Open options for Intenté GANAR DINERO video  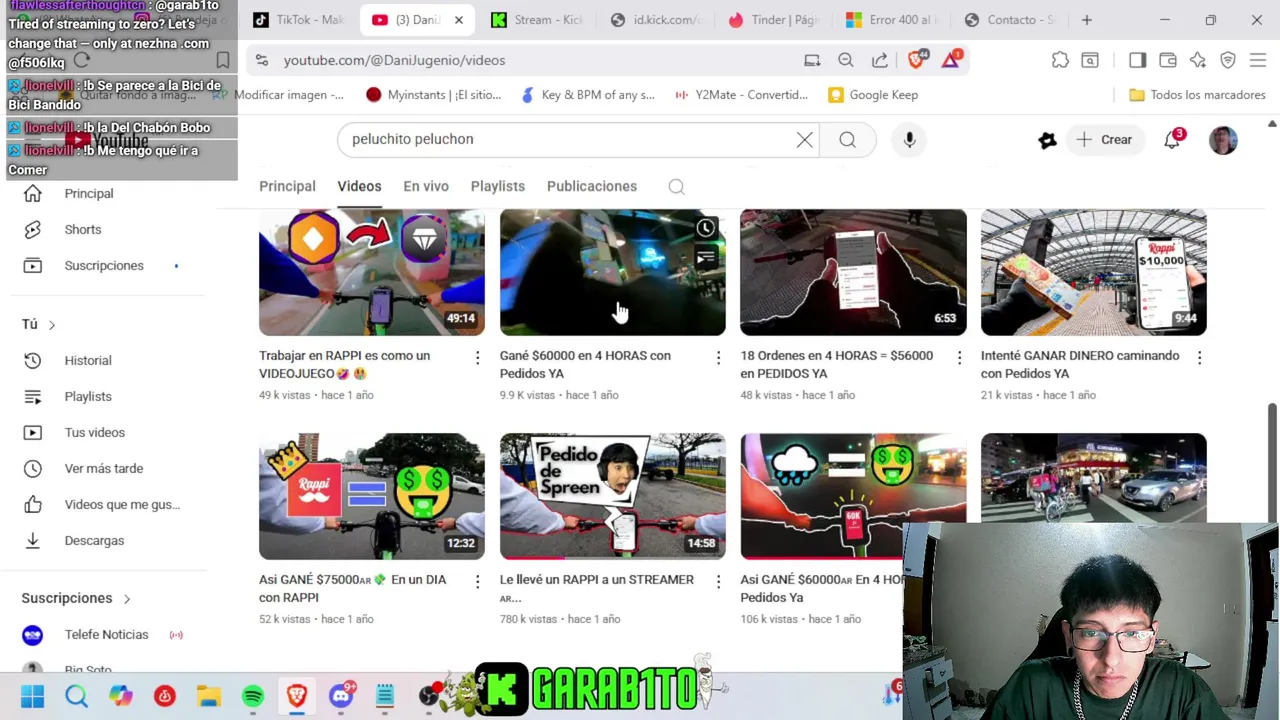pyautogui.click(x=1199, y=357)
